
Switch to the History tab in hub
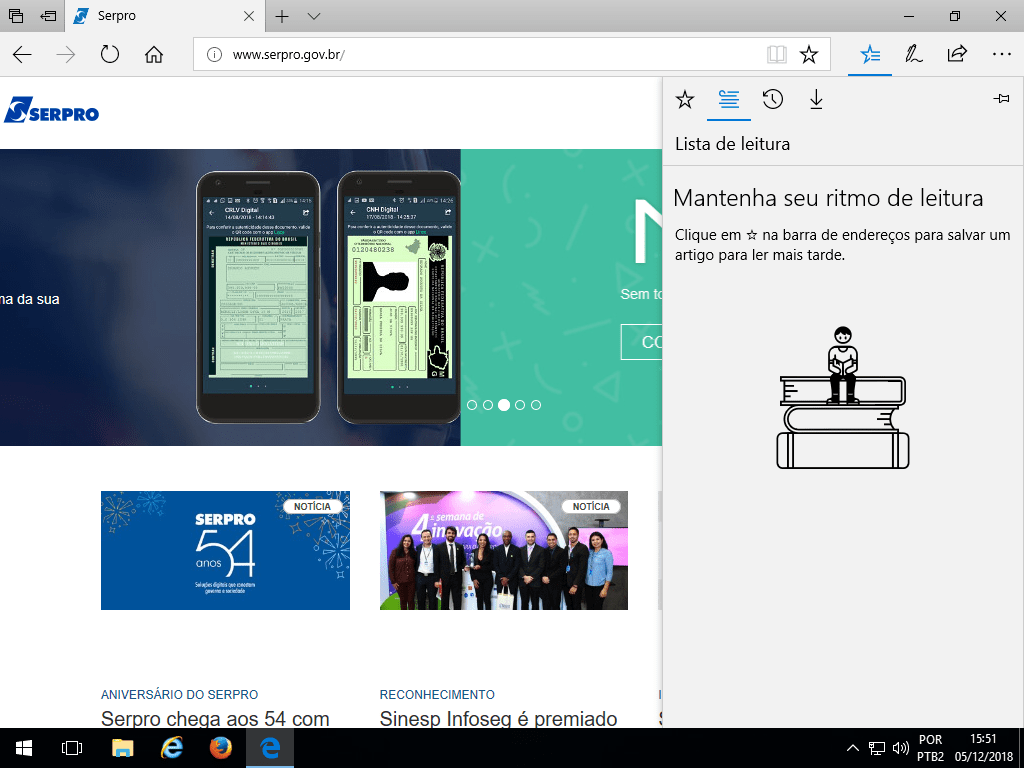[x=772, y=99]
